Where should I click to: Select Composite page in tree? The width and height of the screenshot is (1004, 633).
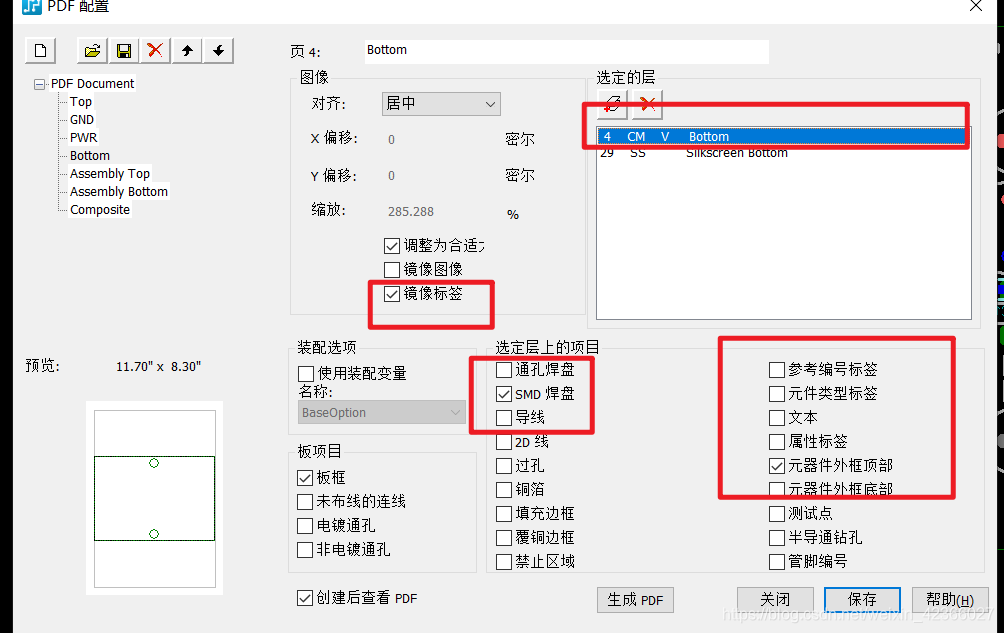100,209
